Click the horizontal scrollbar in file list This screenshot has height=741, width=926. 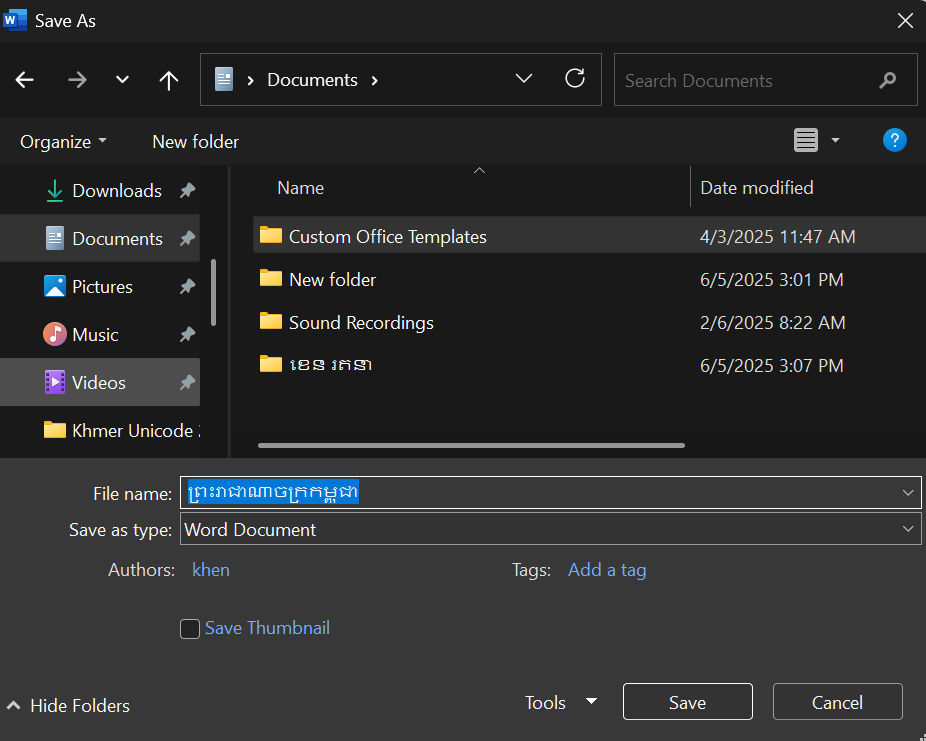[471, 445]
